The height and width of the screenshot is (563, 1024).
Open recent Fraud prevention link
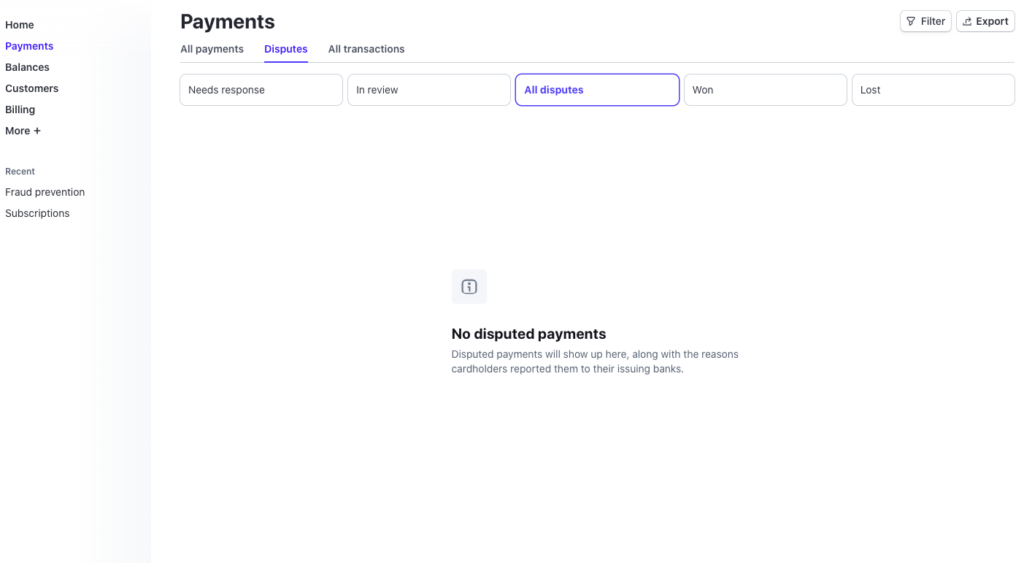(x=45, y=192)
